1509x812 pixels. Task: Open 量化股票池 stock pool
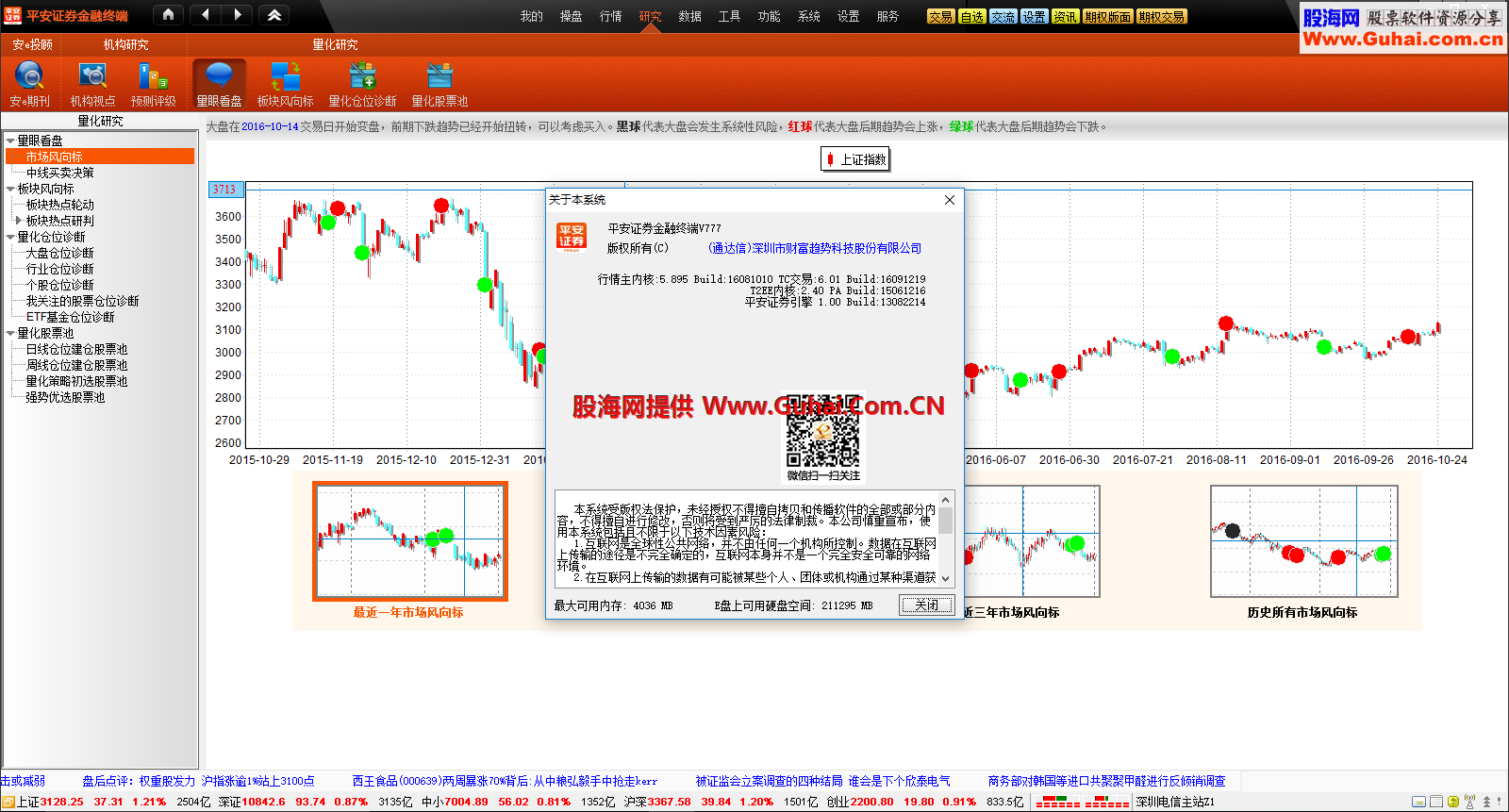point(439,83)
